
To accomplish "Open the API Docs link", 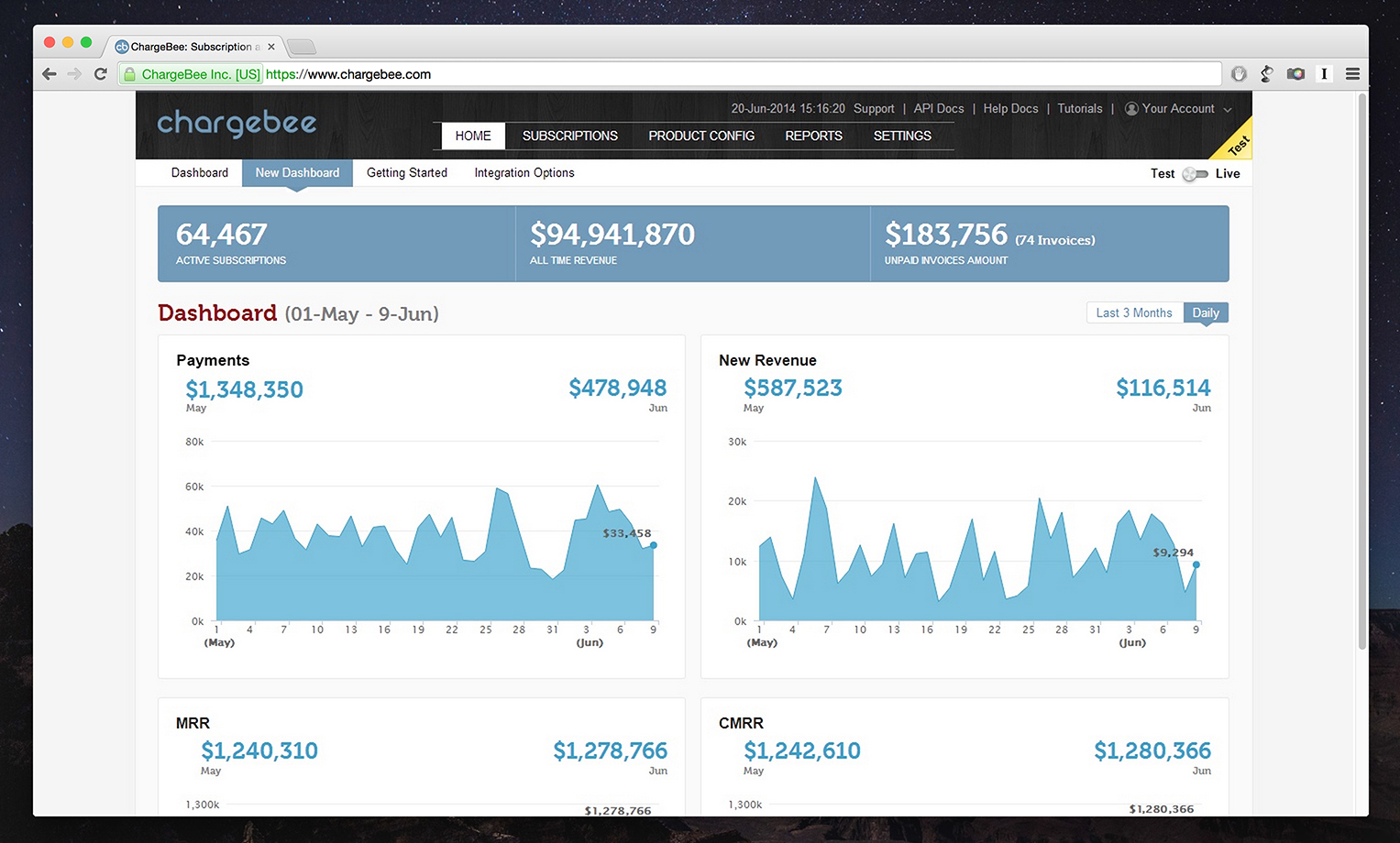I will tap(939, 108).
